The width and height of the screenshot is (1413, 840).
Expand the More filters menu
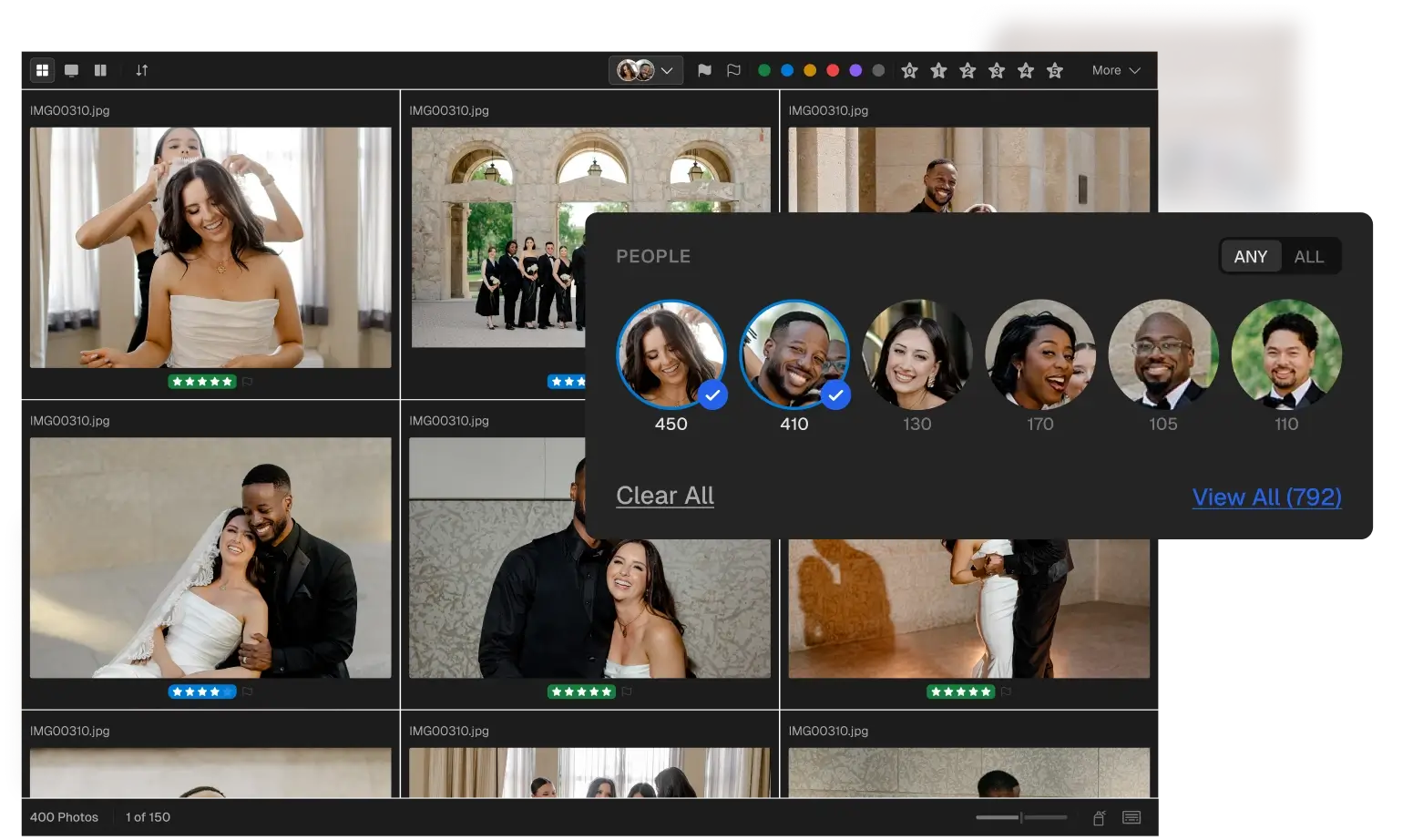click(x=1116, y=70)
